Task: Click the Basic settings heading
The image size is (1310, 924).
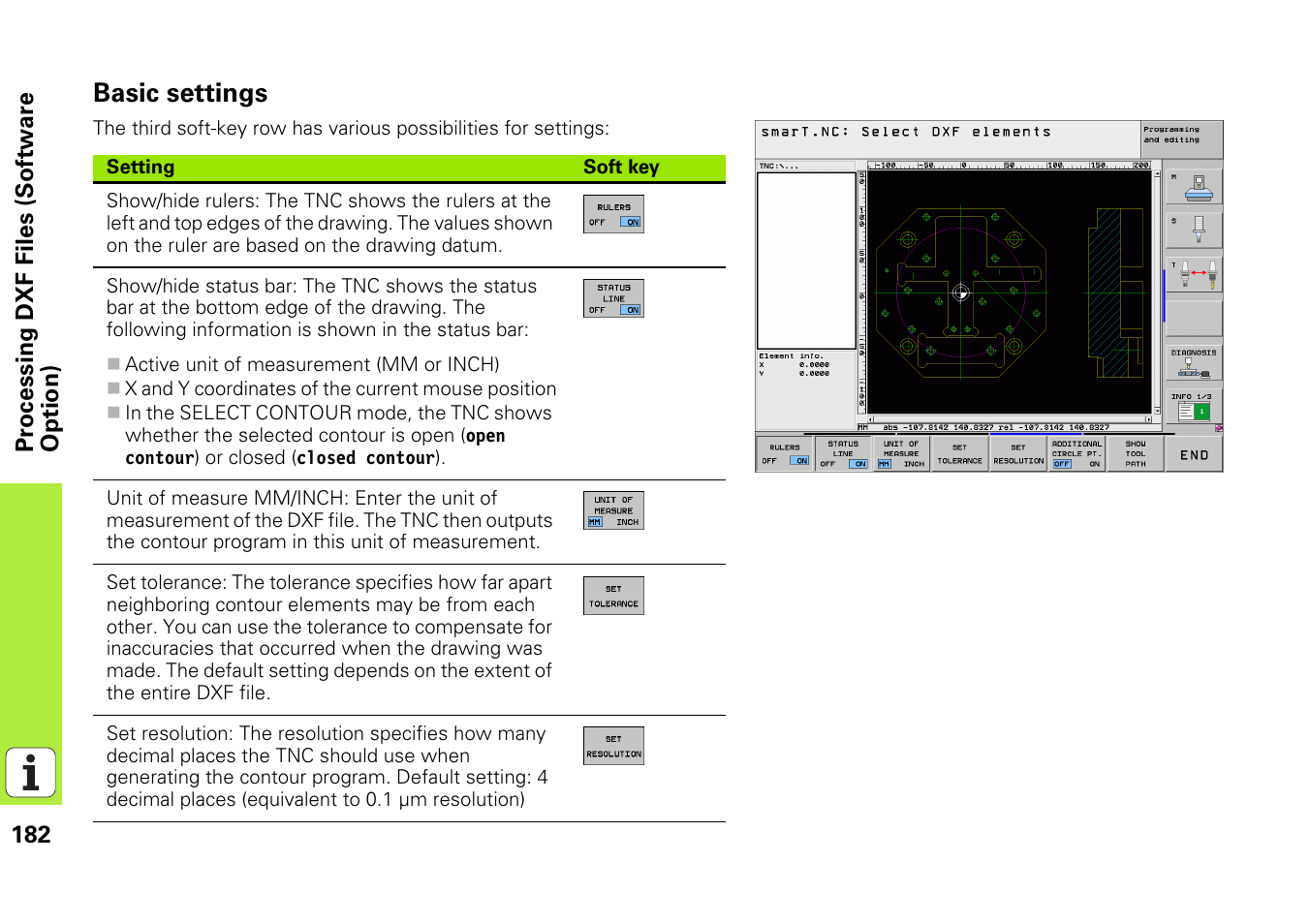Action: pos(180,93)
